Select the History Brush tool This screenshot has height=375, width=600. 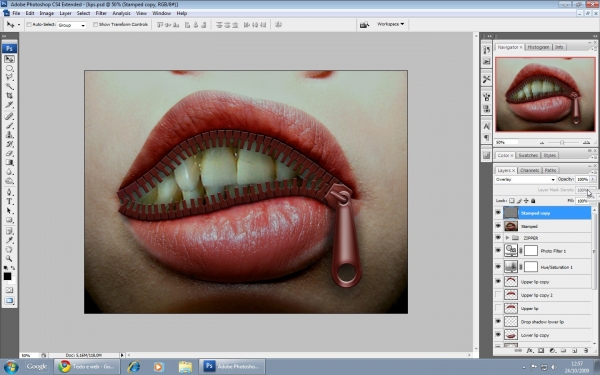click(x=9, y=144)
